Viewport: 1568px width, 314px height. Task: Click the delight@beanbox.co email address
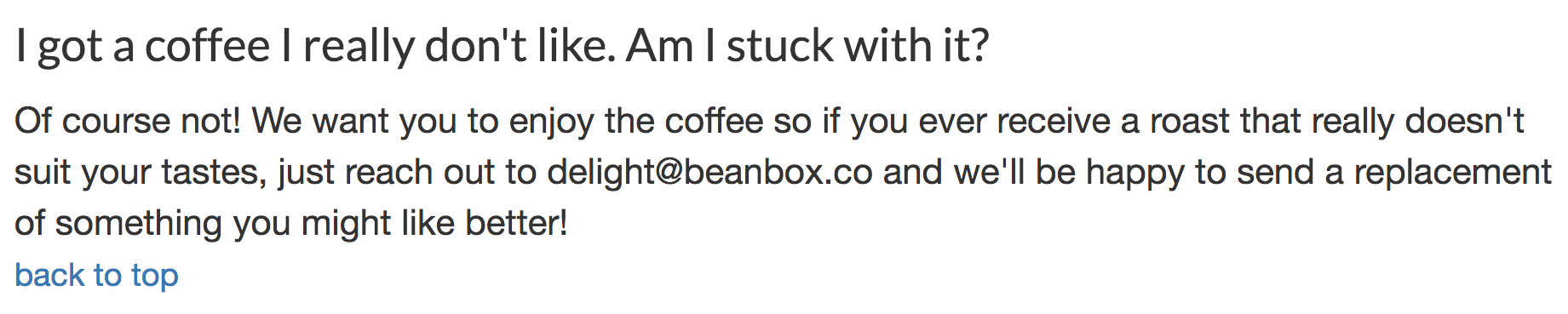pos(709,173)
